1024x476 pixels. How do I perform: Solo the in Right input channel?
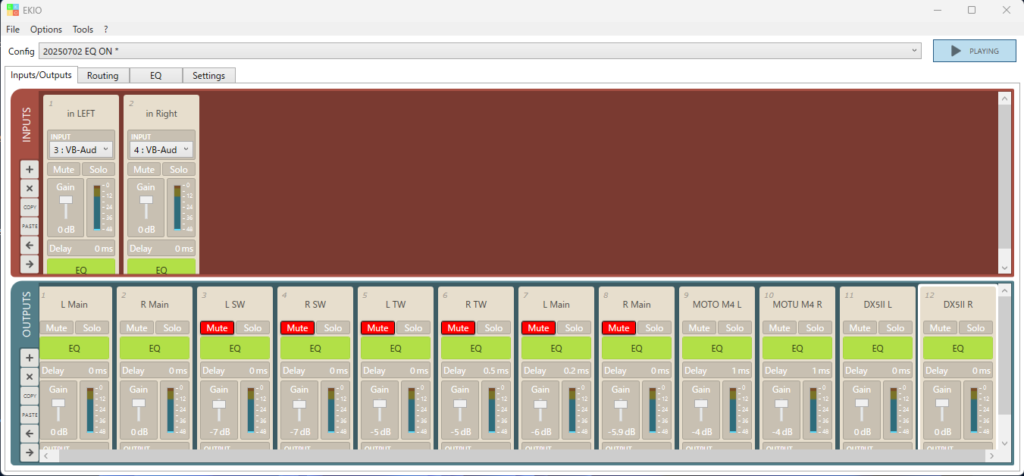pyautogui.click(x=178, y=170)
